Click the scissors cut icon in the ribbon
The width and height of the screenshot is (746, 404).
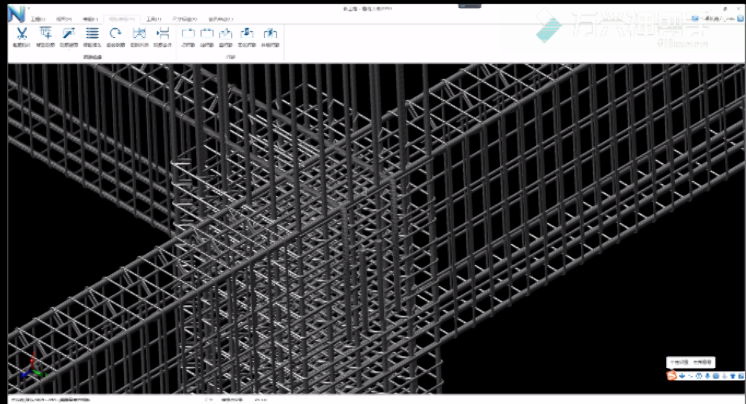(x=21, y=34)
